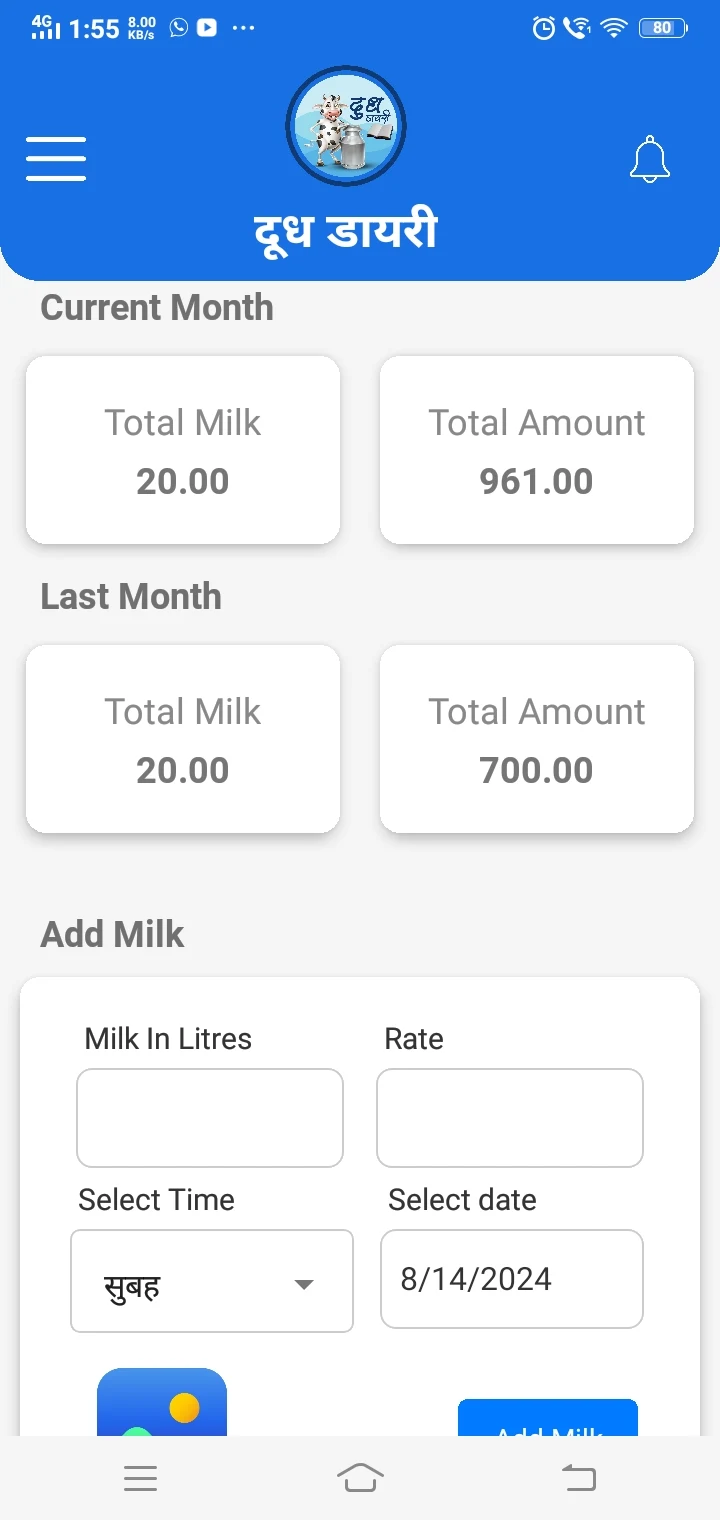Click the Add Milk button
Viewport: 720px width, 1520px height.
pos(548,1418)
